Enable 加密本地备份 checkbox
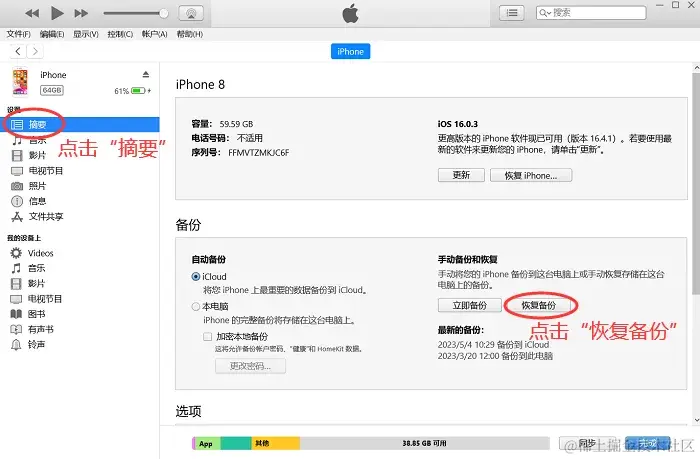 [x=208, y=336]
